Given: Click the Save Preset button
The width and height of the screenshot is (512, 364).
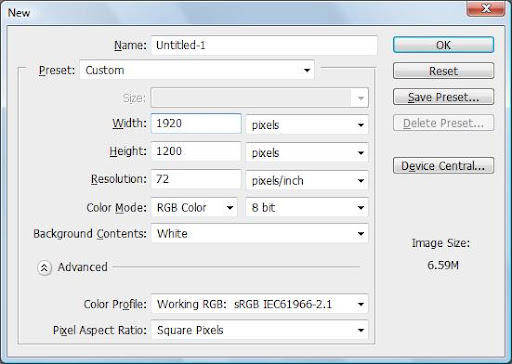Looking at the screenshot, I should coord(443,97).
